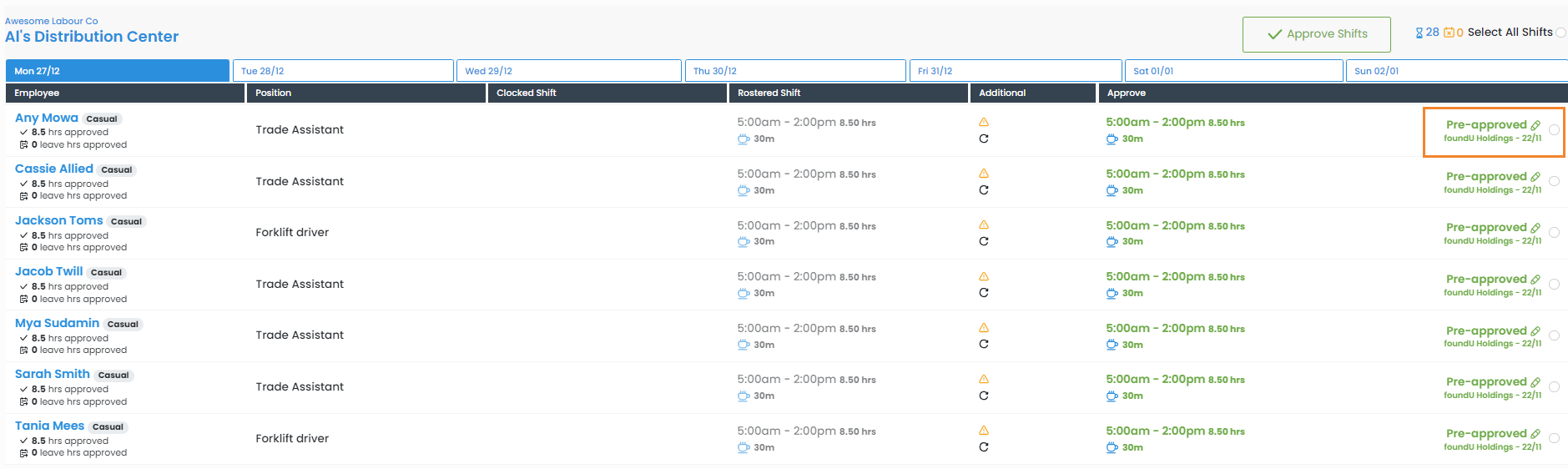Viewport: 1568px width, 469px height.
Task: Click the pencil edit icon for Jackson Toms
Action: tap(1535, 228)
